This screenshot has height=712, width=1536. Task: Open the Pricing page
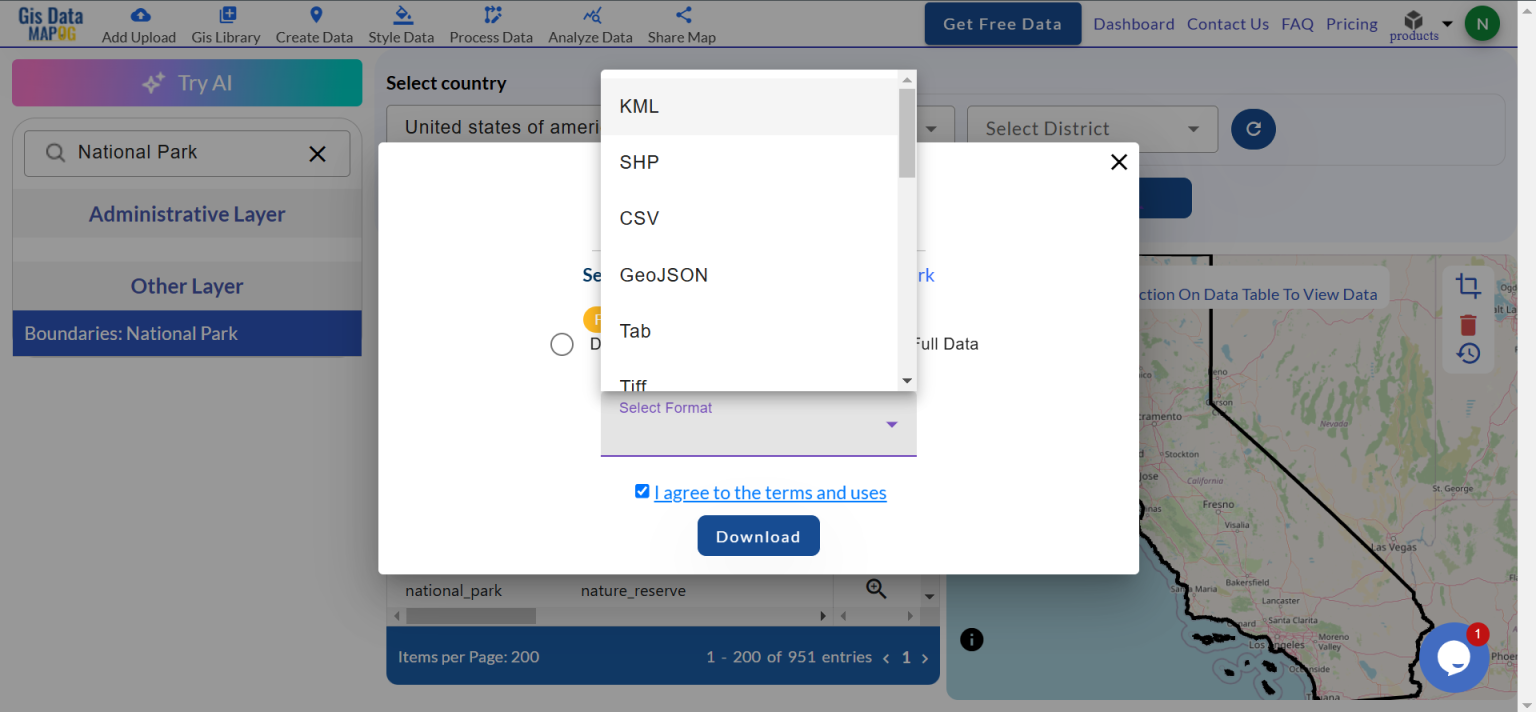click(x=1351, y=23)
